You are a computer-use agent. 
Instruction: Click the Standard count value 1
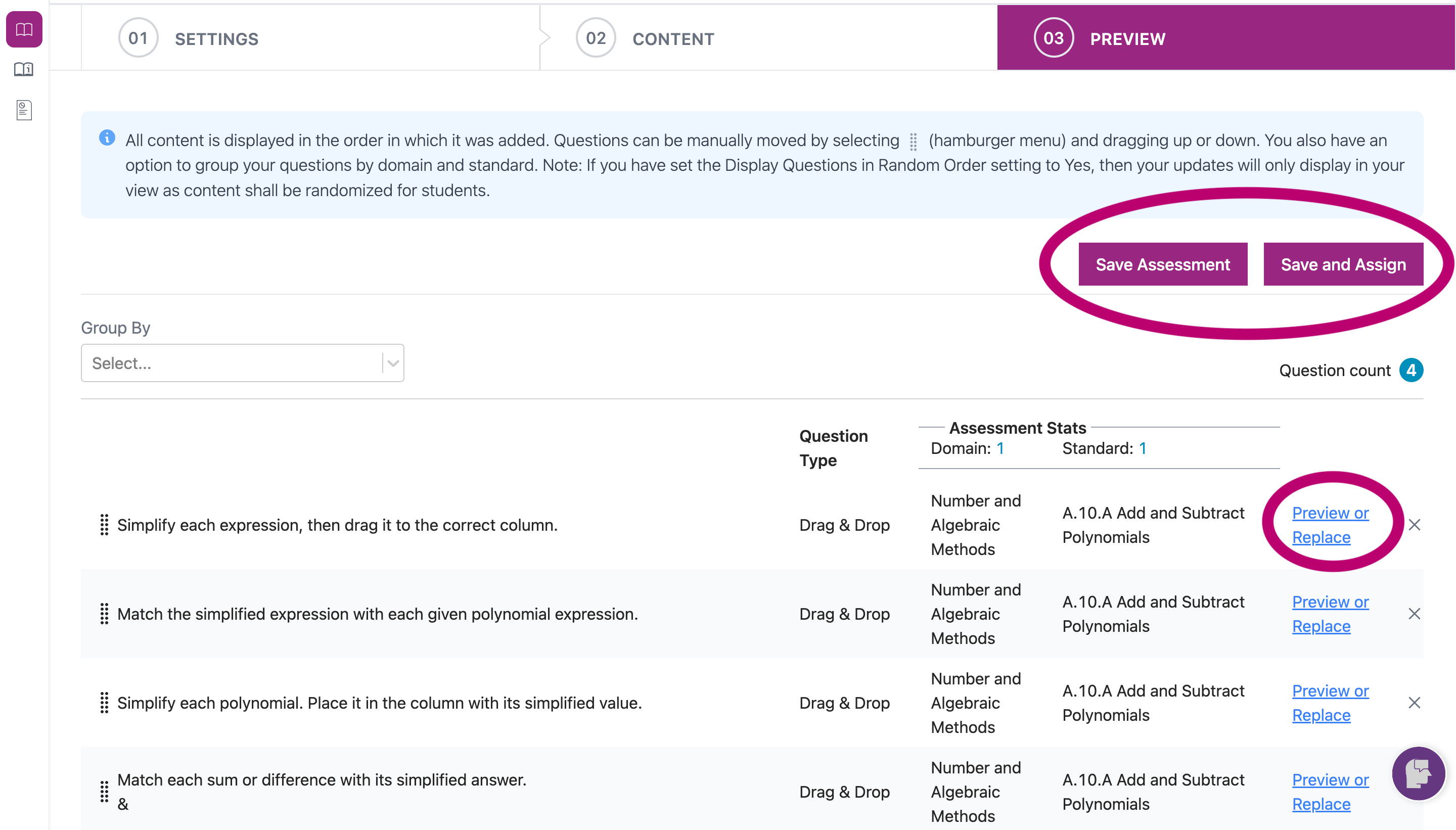click(1143, 449)
